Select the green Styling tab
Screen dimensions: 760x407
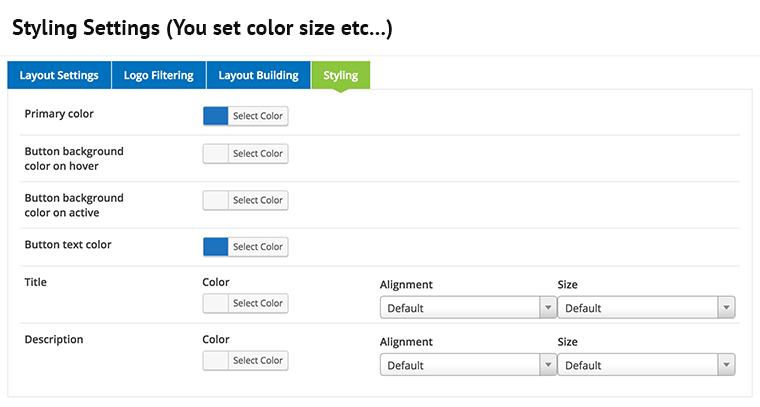tap(340, 75)
